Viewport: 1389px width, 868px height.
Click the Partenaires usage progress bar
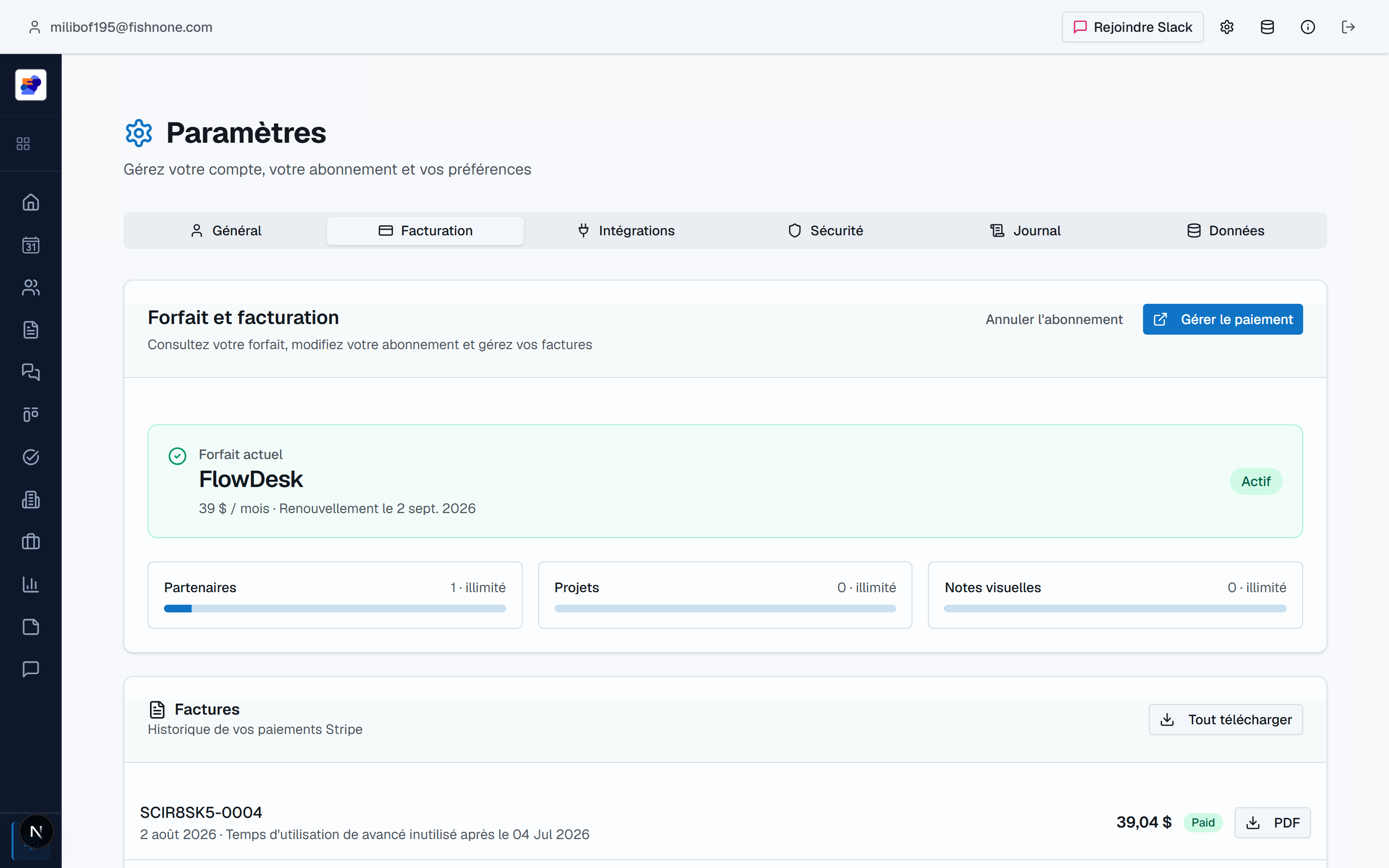point(335,609)
